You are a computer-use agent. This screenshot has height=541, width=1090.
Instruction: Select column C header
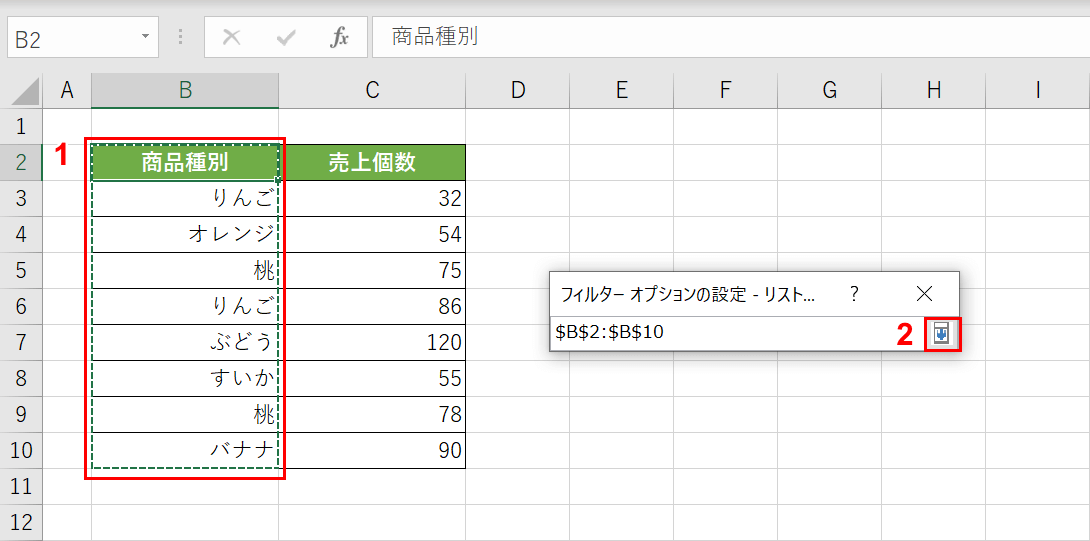point(372,91)
